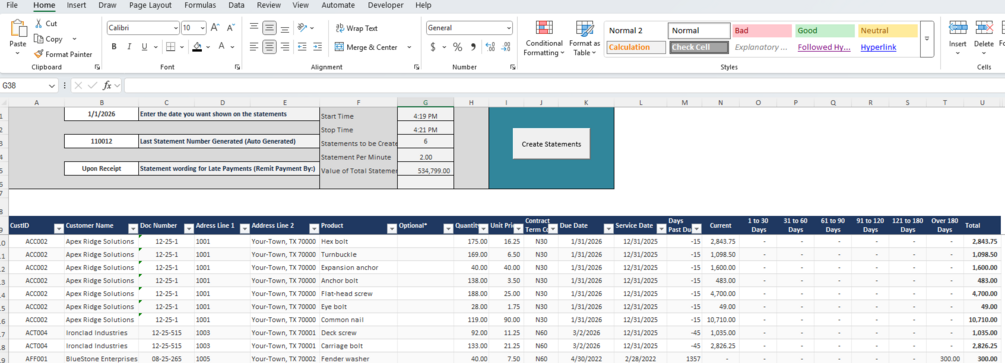Apply Comma Style format
The width and height of the screenshot is (1005, 363).
coord(474,47)
